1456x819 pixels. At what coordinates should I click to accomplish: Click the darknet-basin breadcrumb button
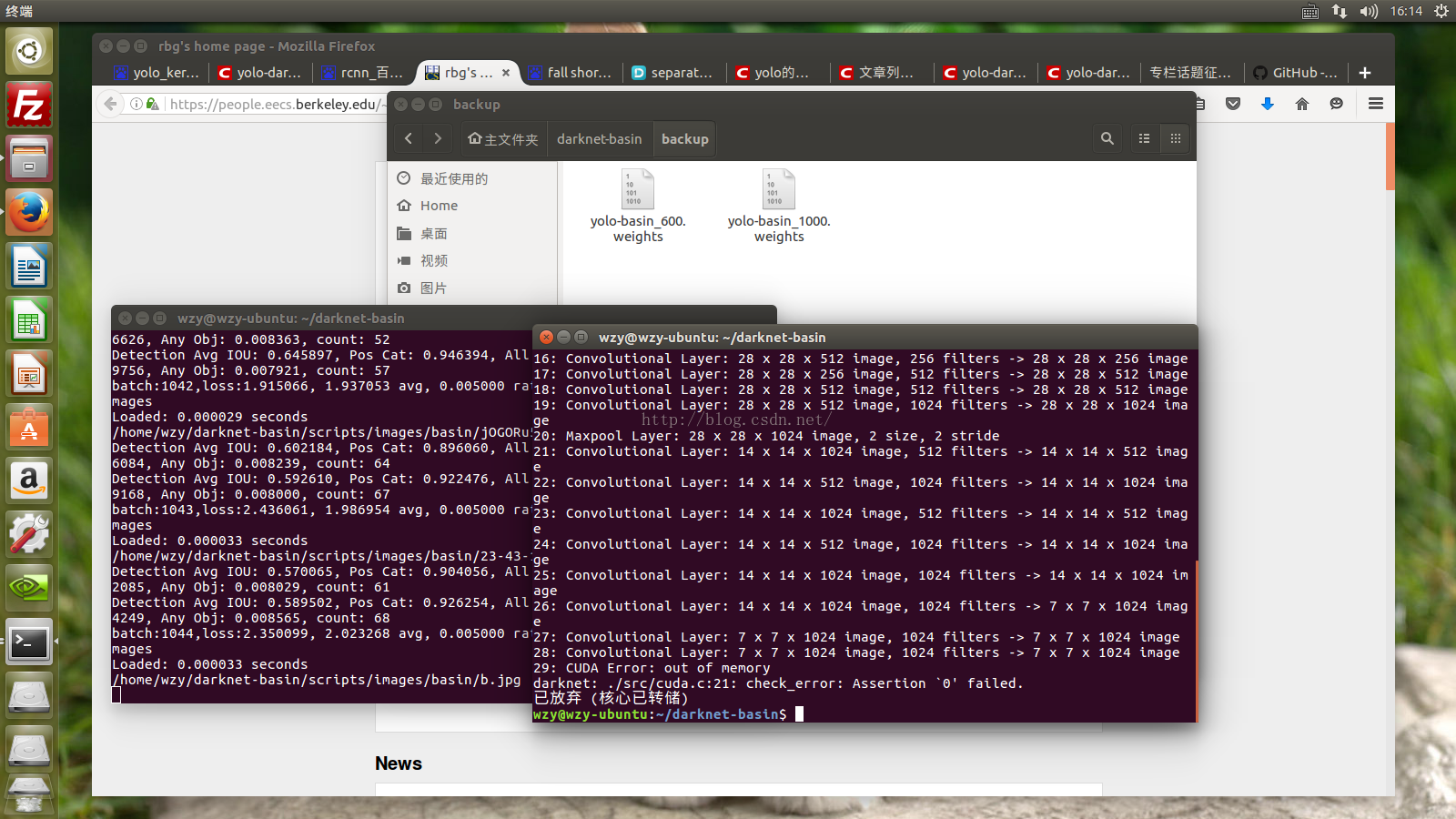pyautogui.click(x=599, y=138)
